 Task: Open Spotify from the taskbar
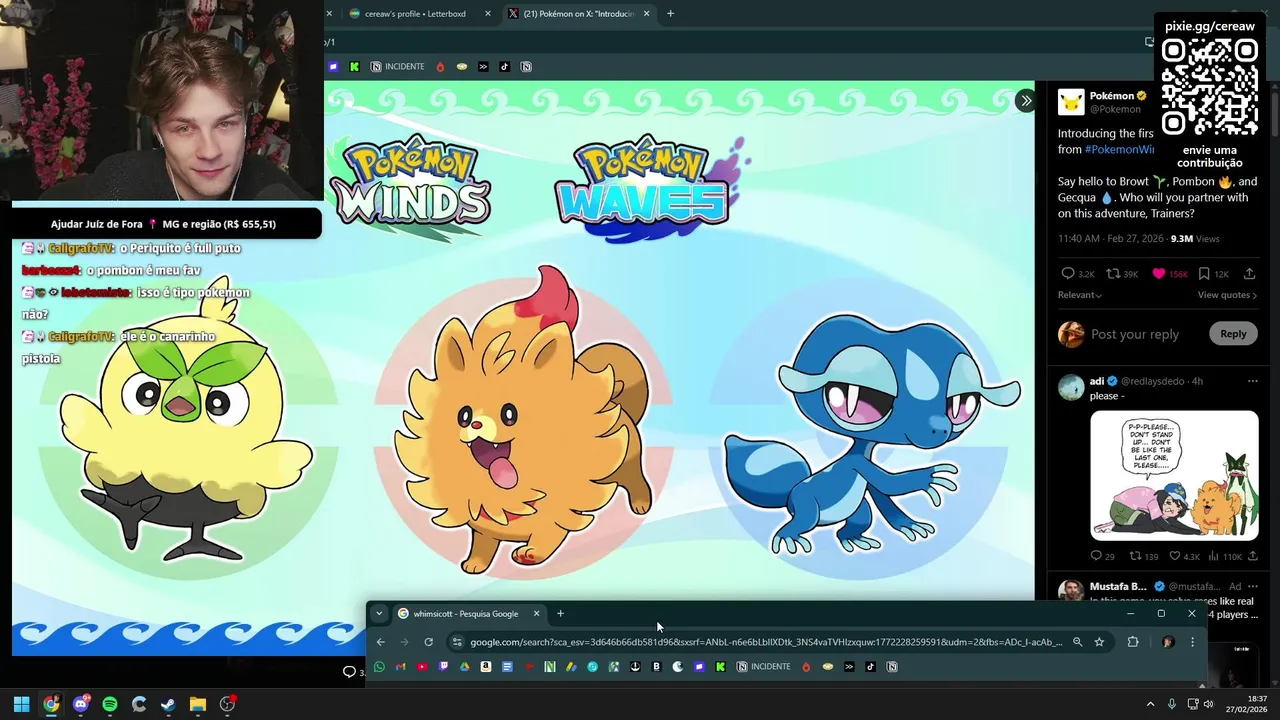(110, 704)
